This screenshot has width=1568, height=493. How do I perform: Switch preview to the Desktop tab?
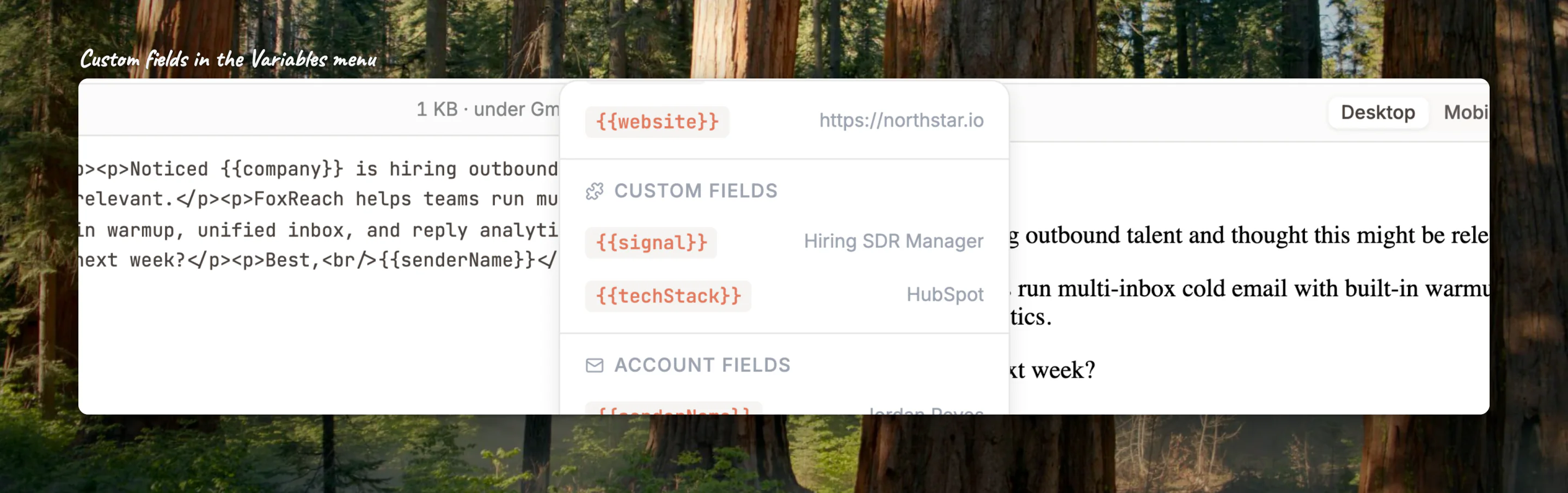click(1377, 112)
